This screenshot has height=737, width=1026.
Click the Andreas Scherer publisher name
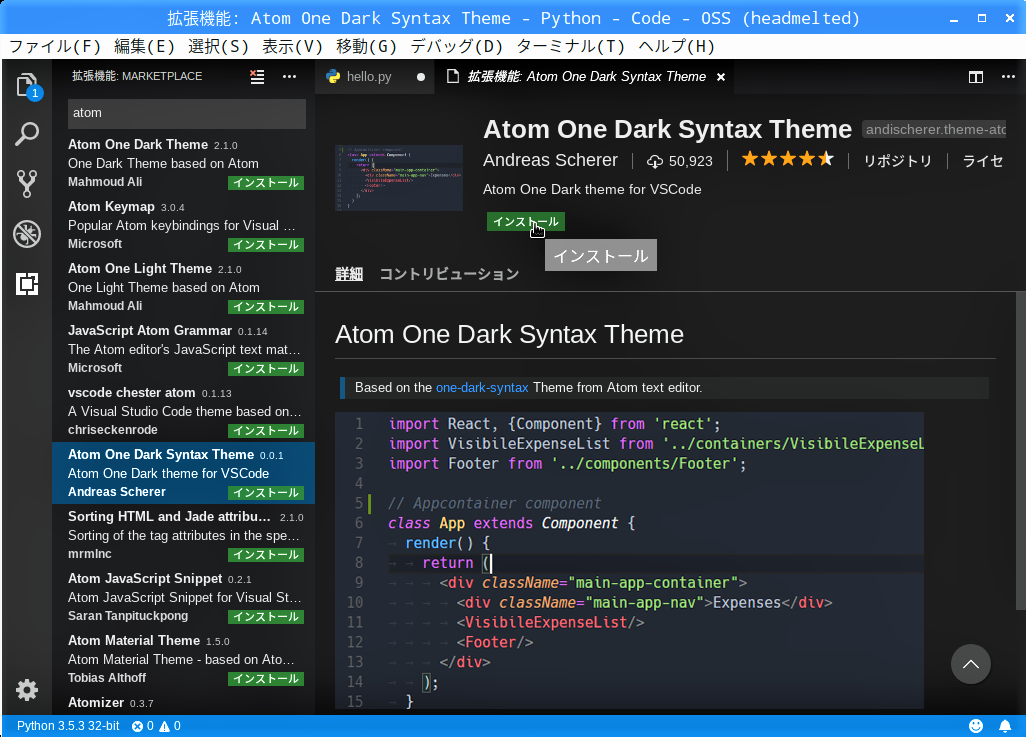click(550, 160)
